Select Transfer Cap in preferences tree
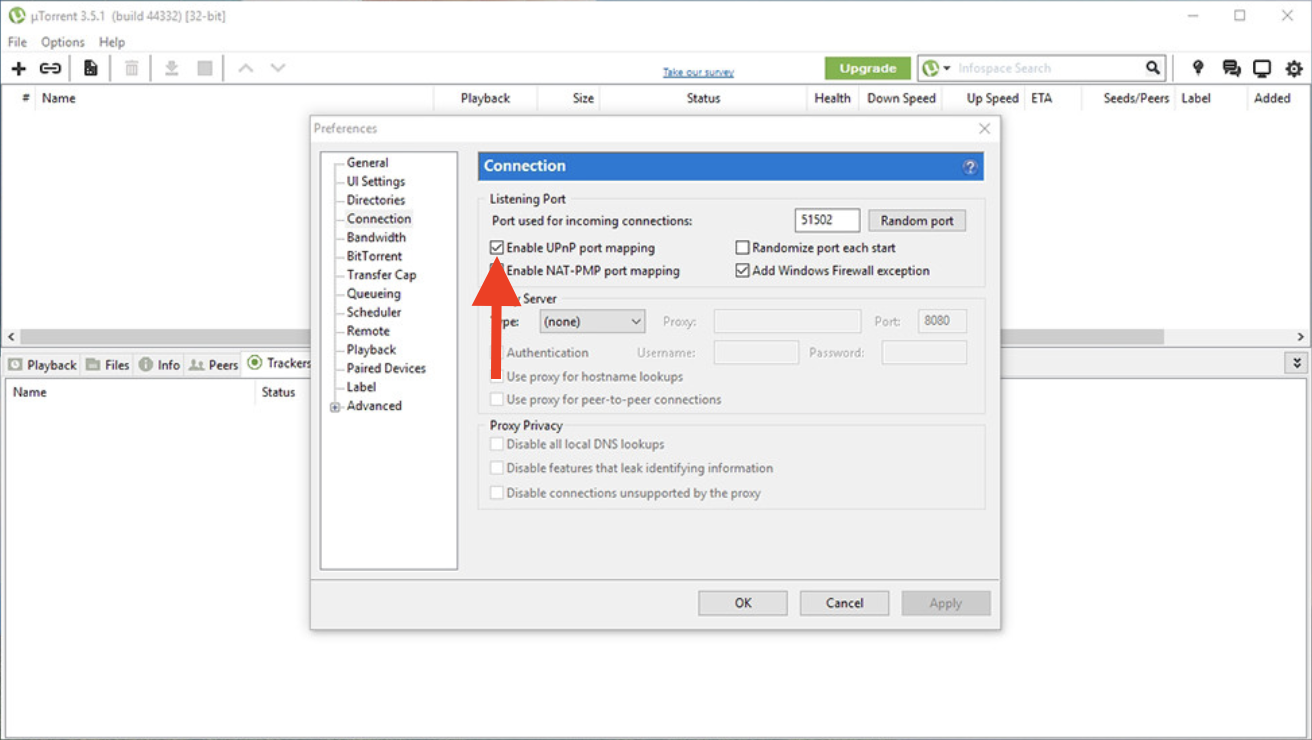 click(x=381, y=275)
